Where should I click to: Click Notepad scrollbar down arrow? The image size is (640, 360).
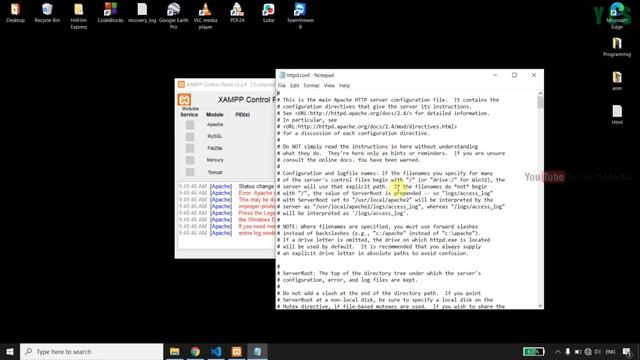point(540,306)
